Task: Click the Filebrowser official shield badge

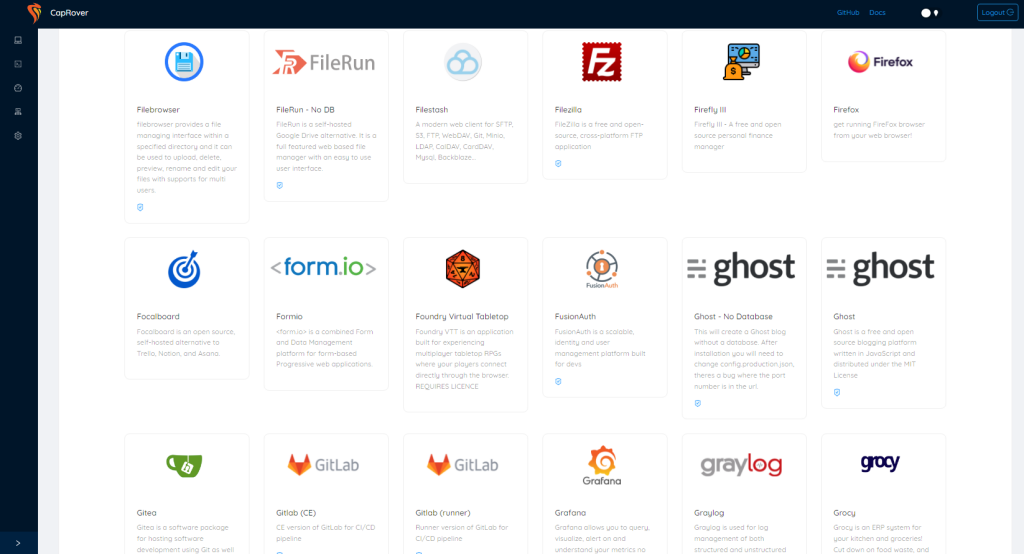Action: point(140,207)
